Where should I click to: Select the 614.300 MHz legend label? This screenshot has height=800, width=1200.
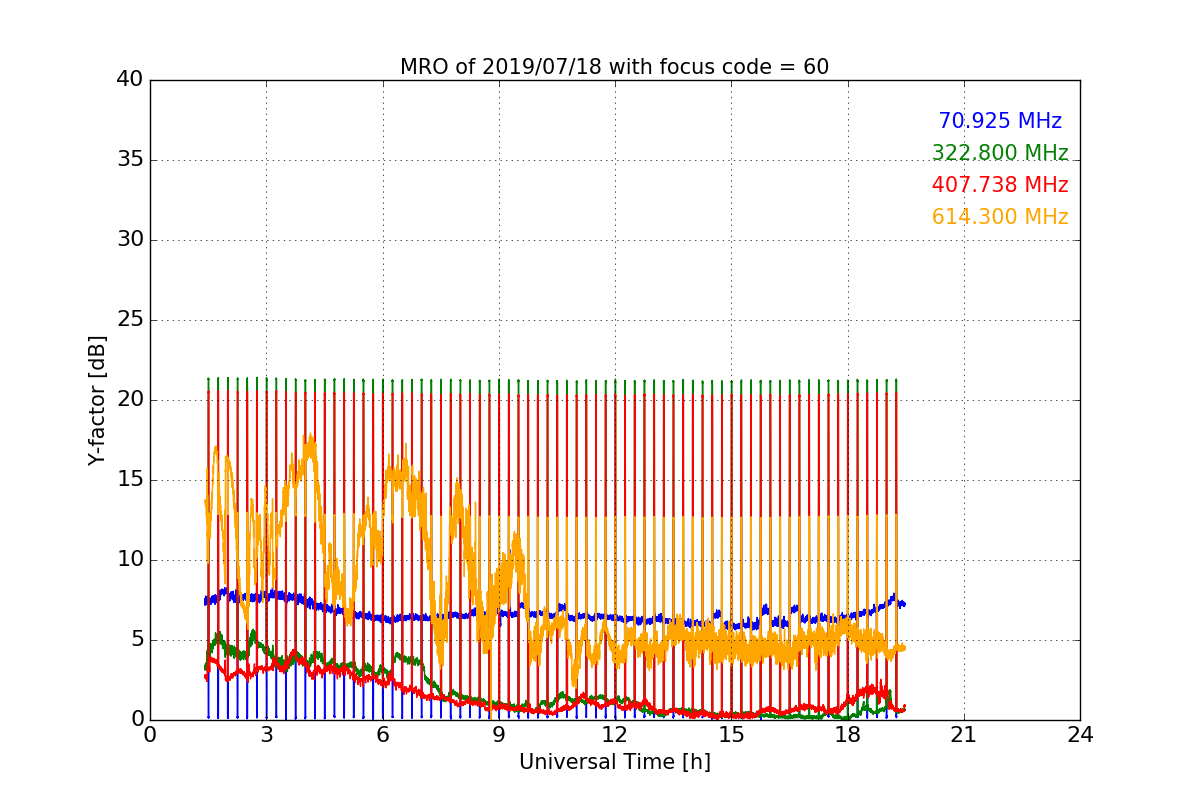pyautogui.click(x=1000, y=217)
